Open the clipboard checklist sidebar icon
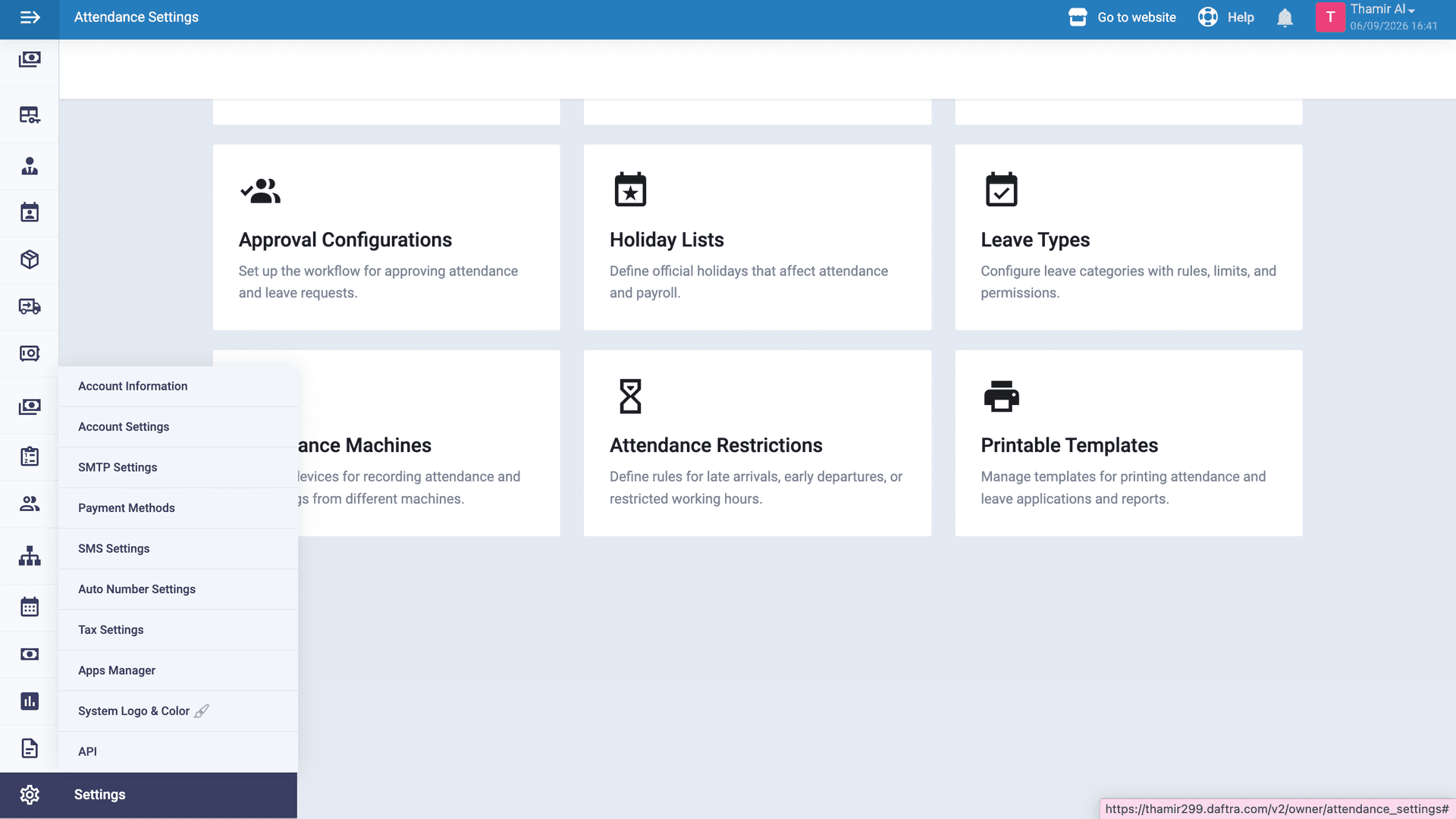 30,457
